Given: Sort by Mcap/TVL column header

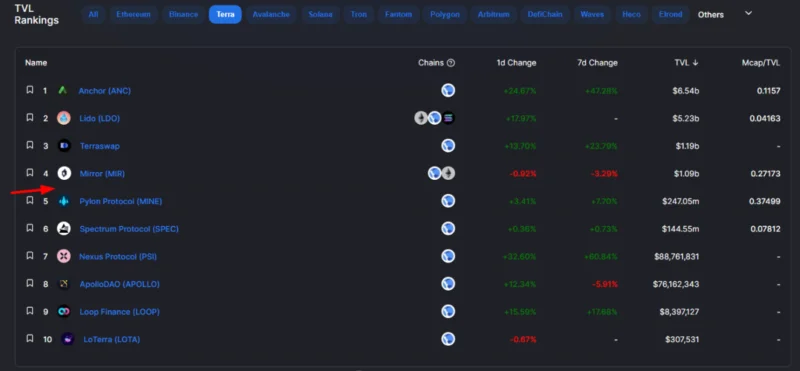Looking at the screenshot, I should point(761,63).
